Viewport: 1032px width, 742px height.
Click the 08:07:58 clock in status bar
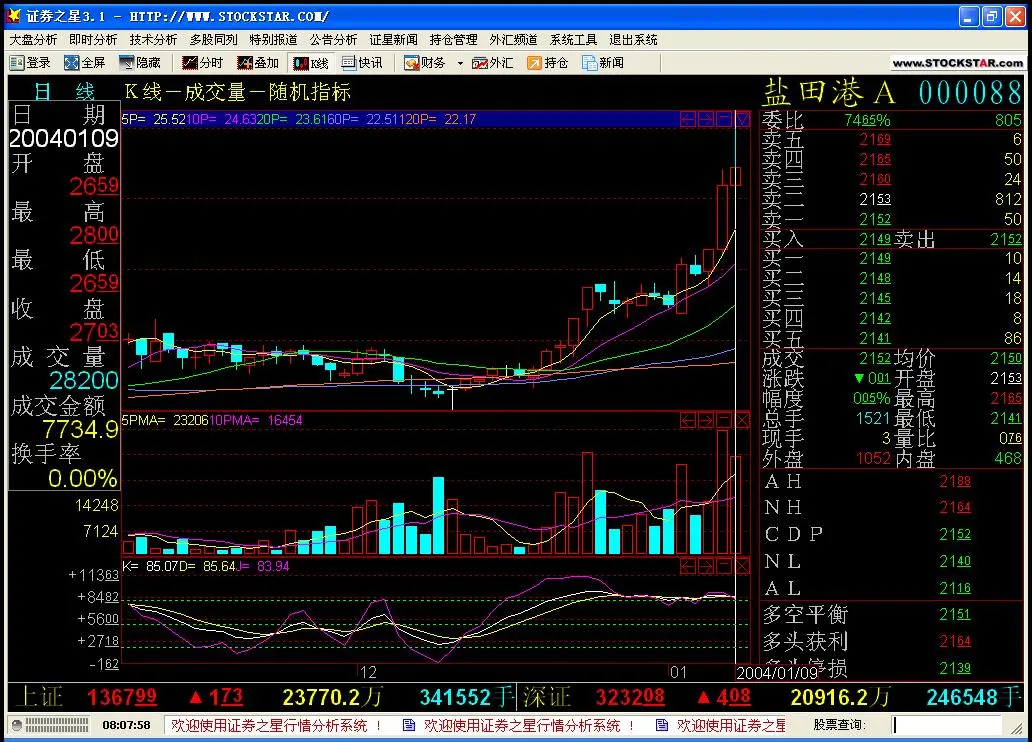click(126, 726)
